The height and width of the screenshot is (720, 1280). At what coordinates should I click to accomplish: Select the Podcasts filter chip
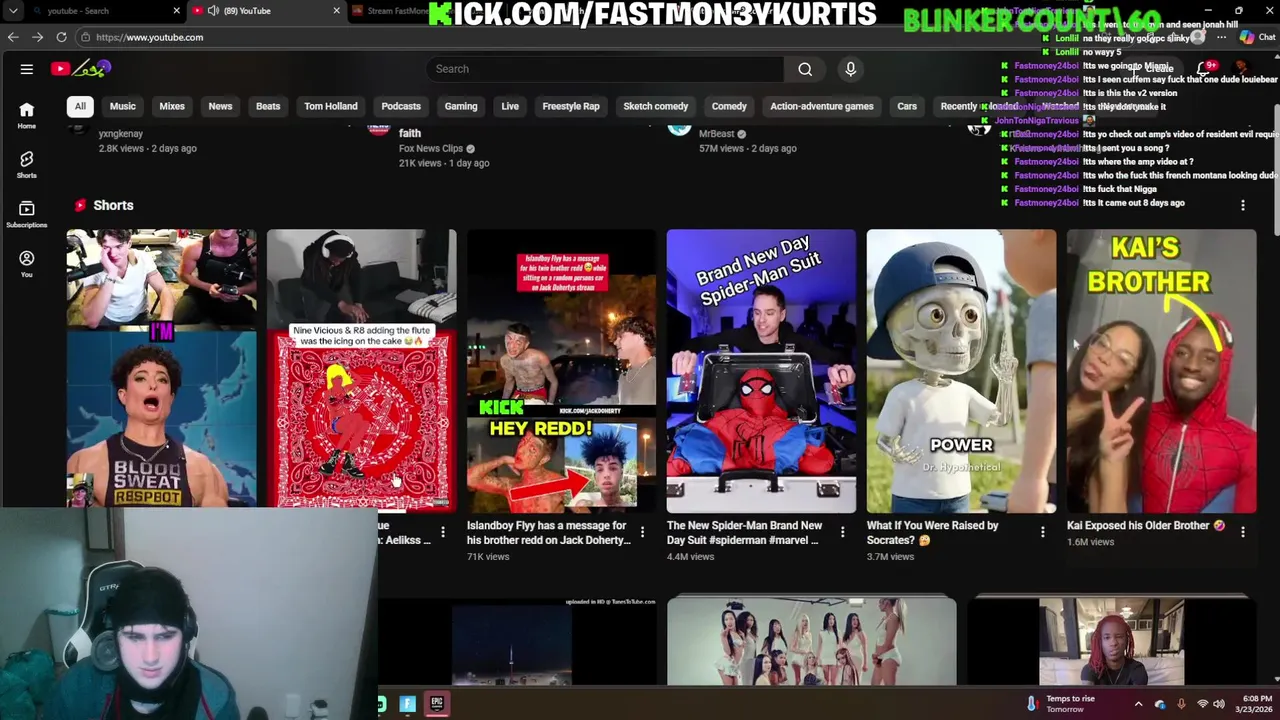coord(401,106)
